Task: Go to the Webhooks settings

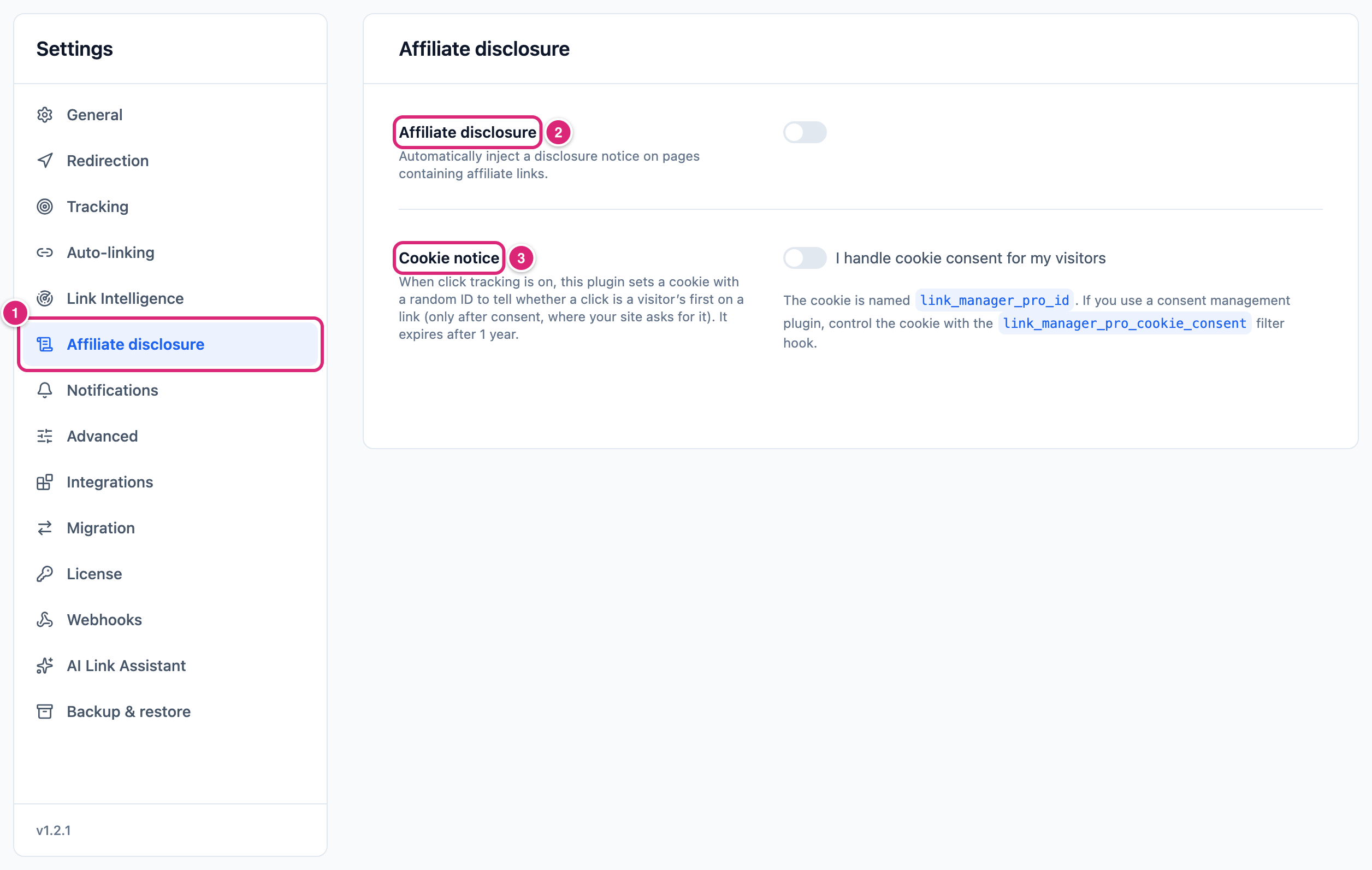Action: point(170,620)
